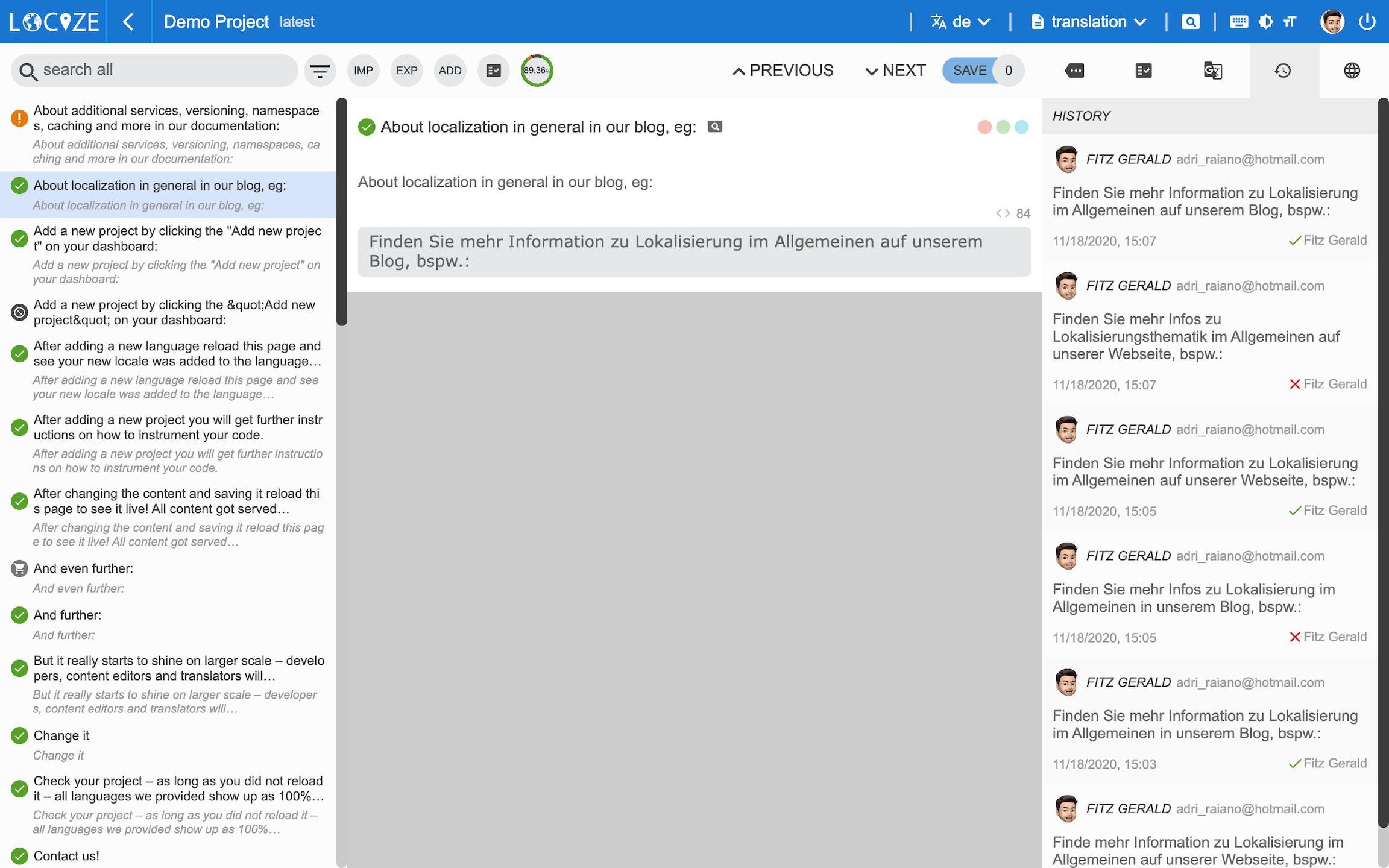Image resolution: width=1389 pixels, height=868 pixels.
Task: Open the History clock icon tab
Action: pyautogui.click(x=1282, y=71)
